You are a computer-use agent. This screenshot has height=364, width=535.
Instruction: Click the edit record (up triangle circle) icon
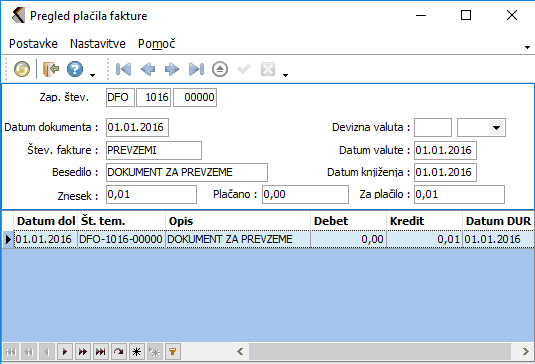[x=220, y=69]
